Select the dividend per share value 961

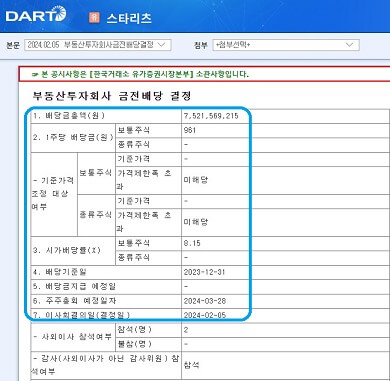coord(190,130)
